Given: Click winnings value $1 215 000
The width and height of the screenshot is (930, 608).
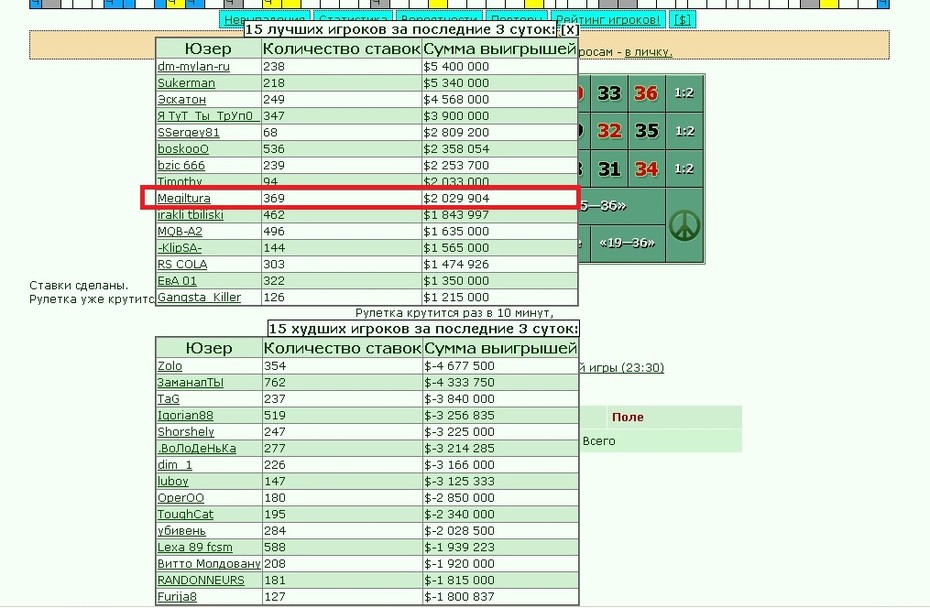Looking at the screenshot, I should point(456,297).
